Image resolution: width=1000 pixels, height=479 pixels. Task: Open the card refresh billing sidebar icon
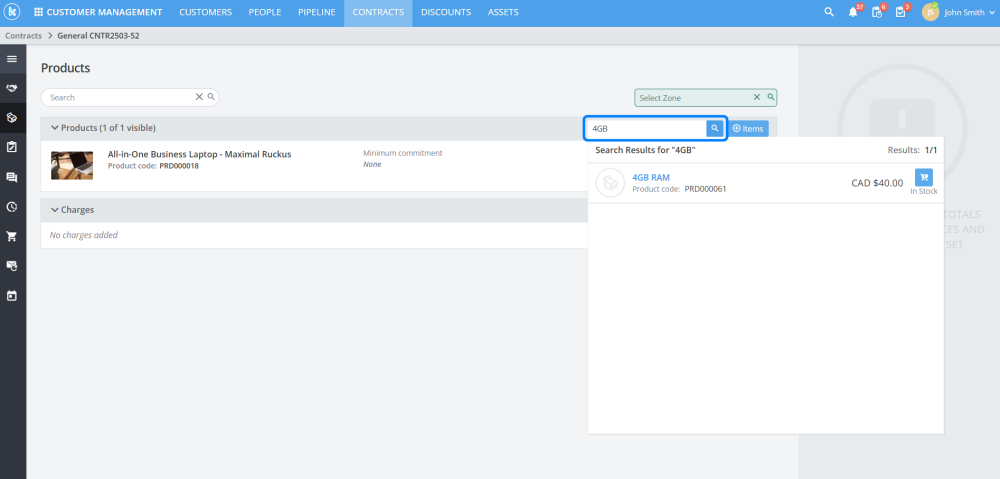pos(11,266)
